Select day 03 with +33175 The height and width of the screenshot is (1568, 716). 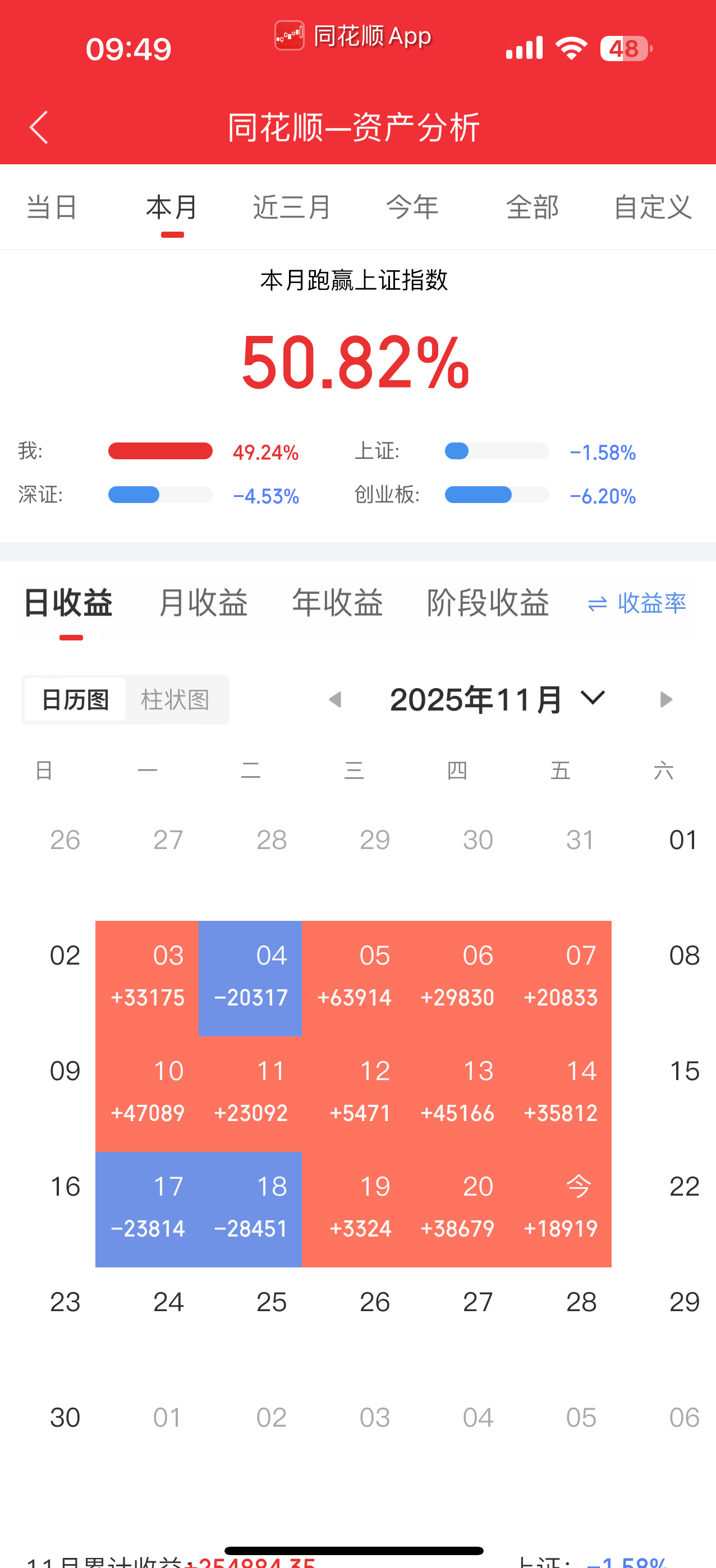pos(148,979)
